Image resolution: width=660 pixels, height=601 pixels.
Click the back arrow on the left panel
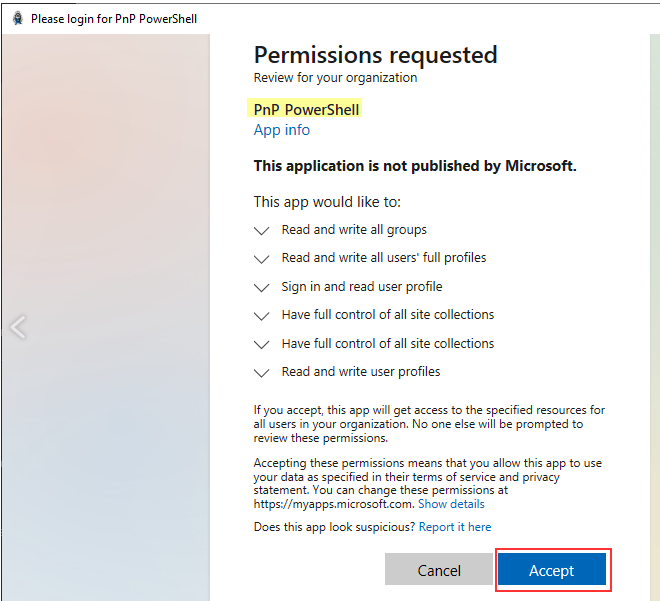tap(19, 327)
